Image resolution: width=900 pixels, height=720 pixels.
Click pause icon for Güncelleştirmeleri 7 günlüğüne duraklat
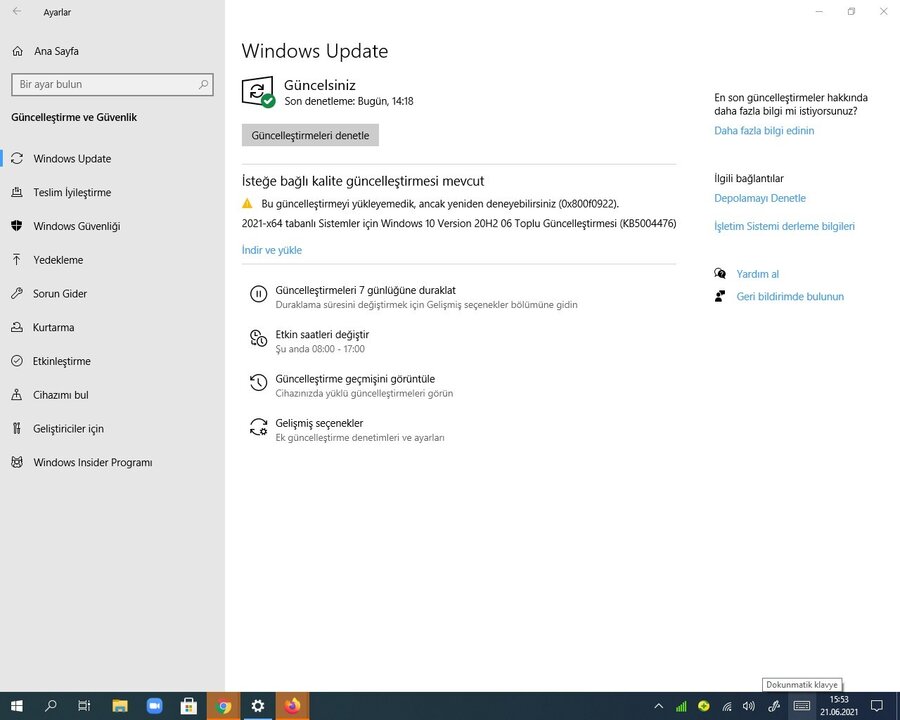[258, 294]
